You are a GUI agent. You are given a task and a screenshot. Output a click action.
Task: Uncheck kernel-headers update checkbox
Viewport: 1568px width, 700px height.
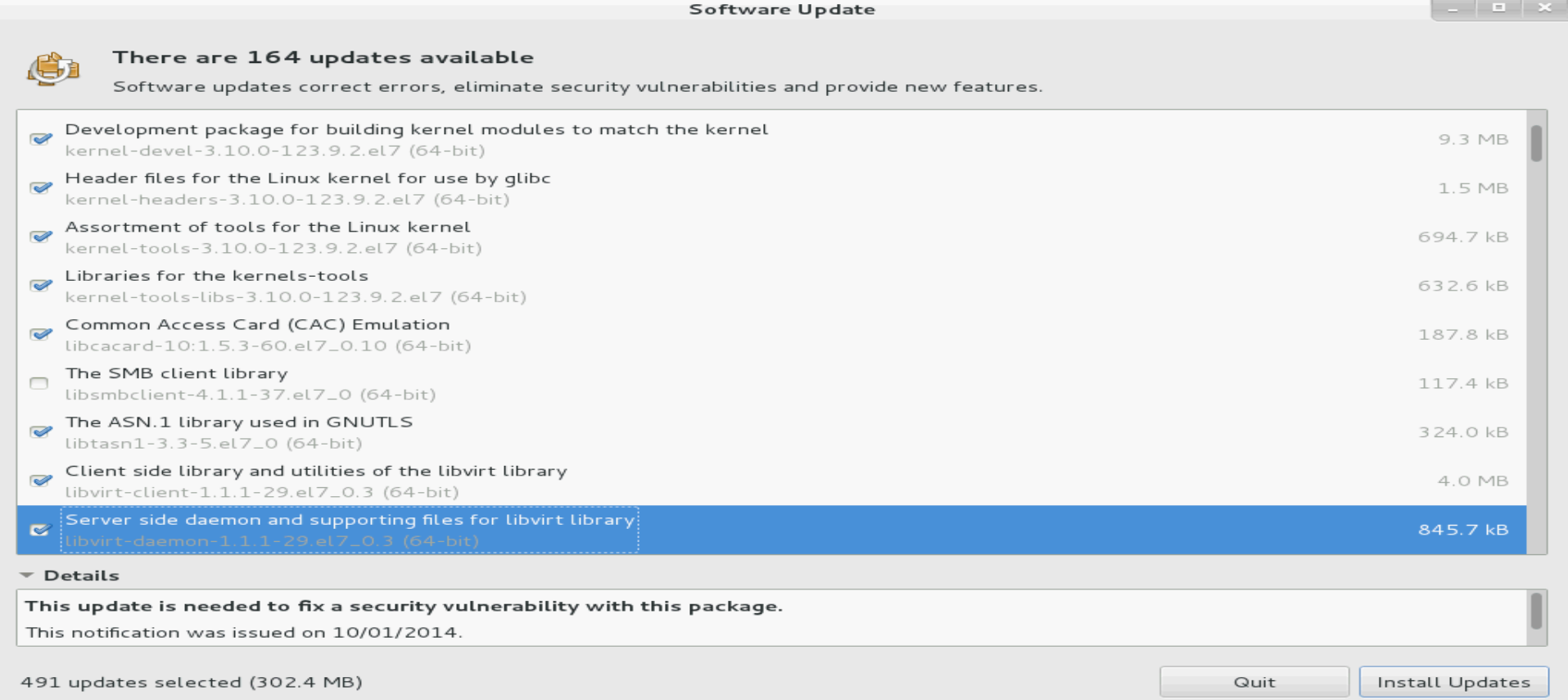(40, 188)
